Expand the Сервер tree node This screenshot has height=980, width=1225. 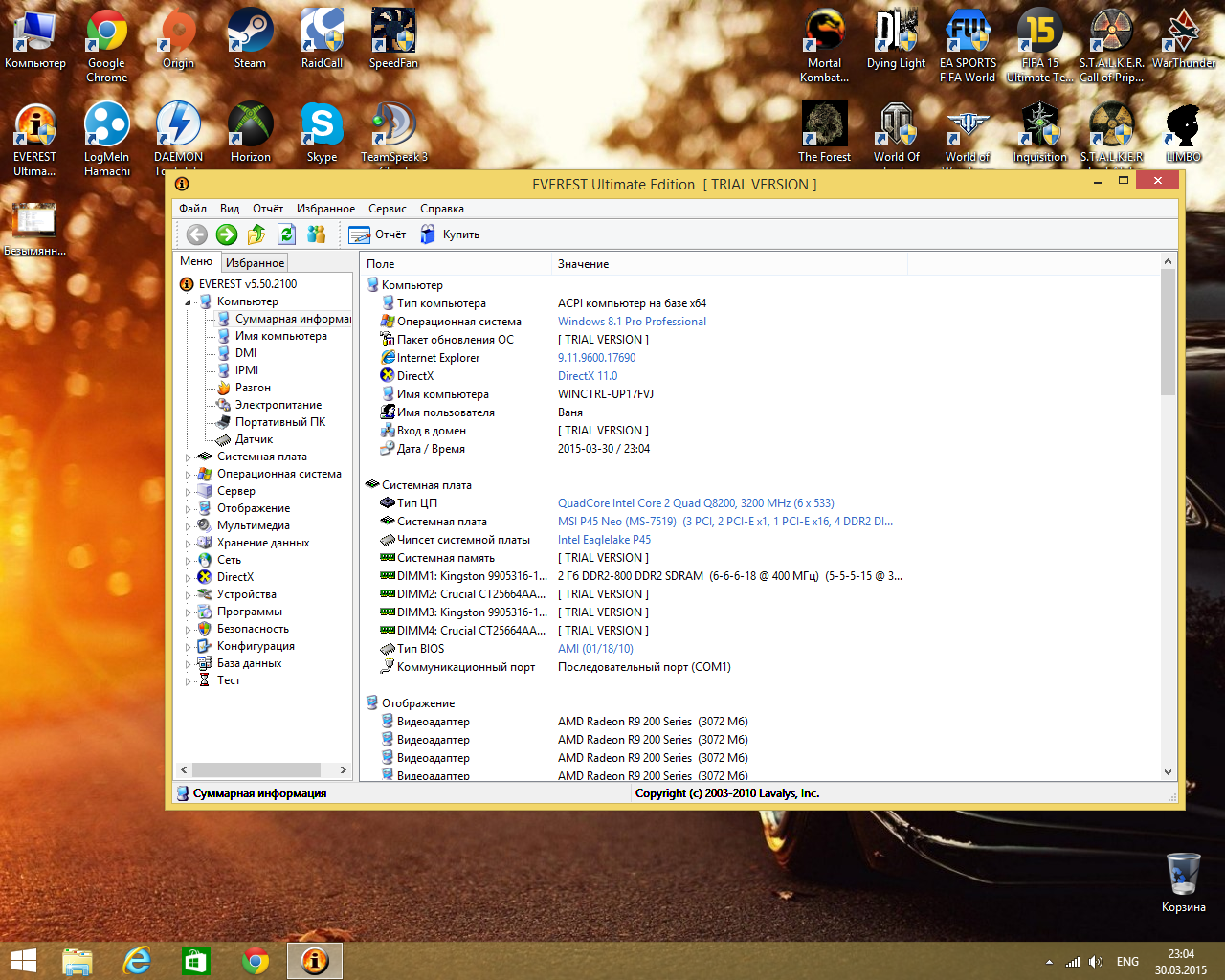coord(188,492)
